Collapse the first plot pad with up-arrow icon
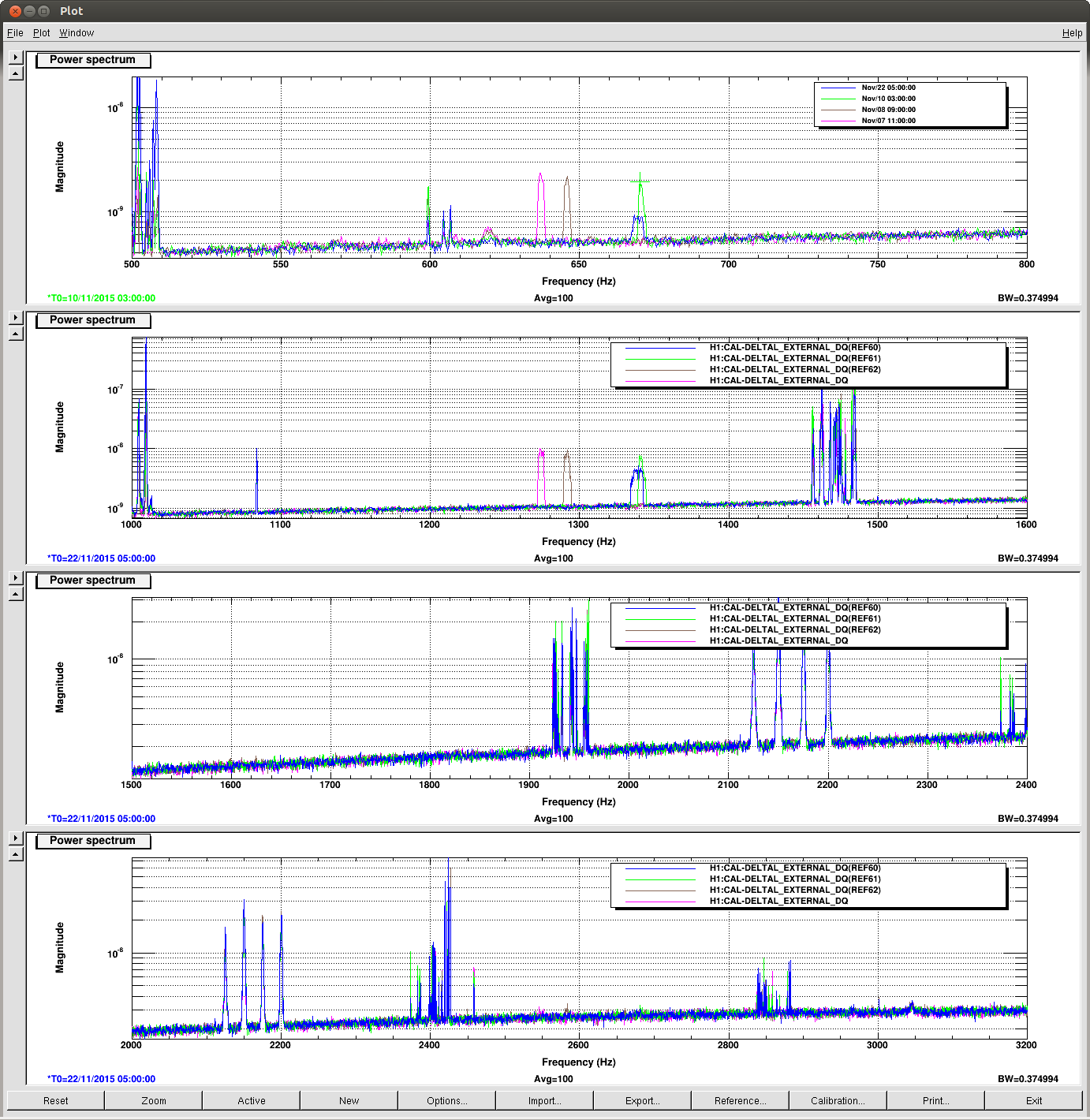 16,73
